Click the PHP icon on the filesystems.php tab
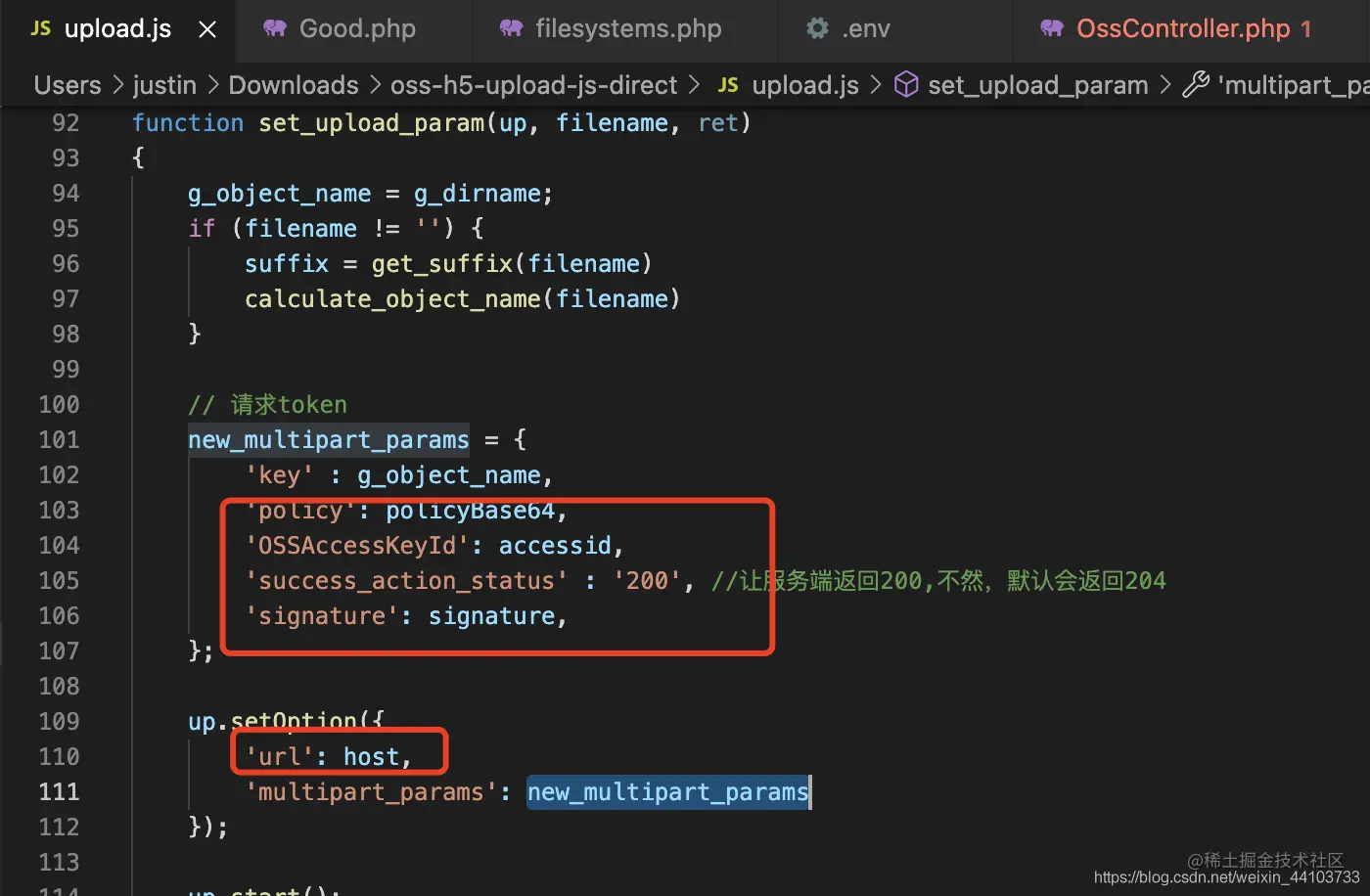The height and width of the screenshot is (896, 1370). tap(511, 28)
